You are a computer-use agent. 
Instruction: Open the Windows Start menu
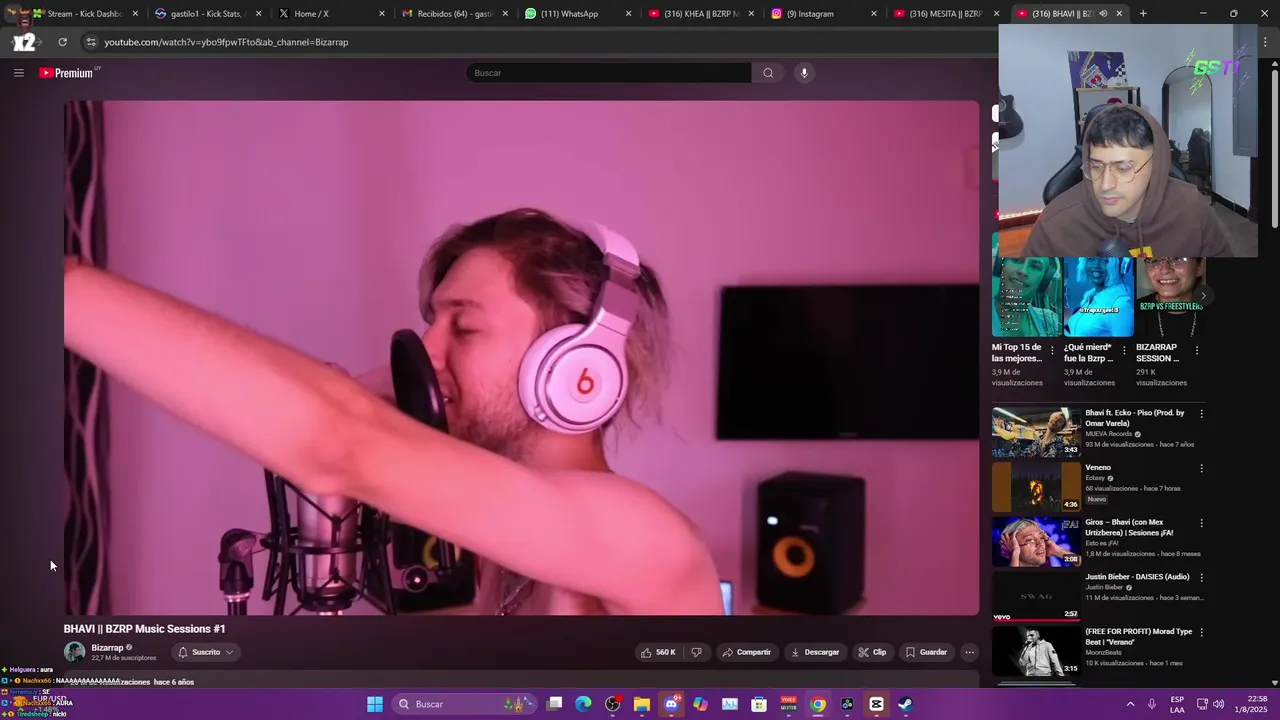[x=375, y=704]
